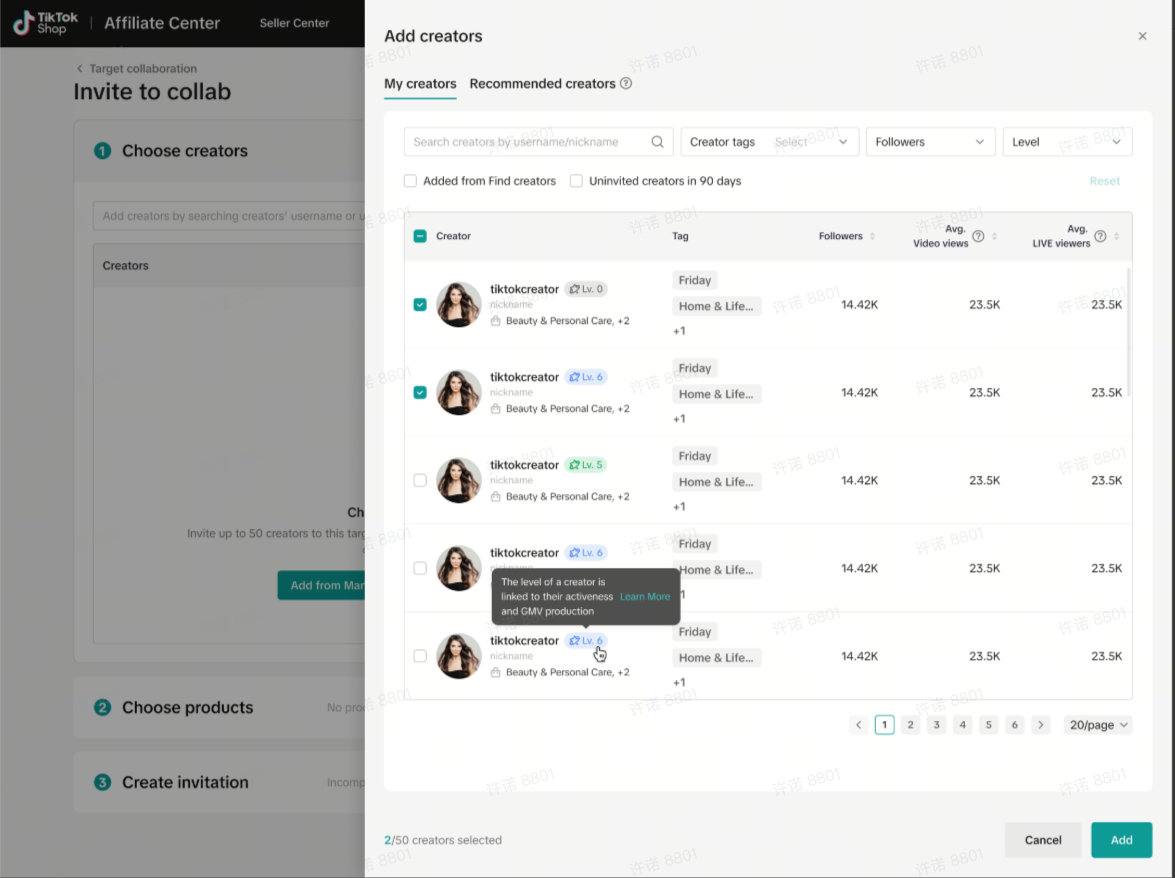Enable Added from Find creators checkbox
Viewport: 1175px width, 878px height.
[410, 181]
